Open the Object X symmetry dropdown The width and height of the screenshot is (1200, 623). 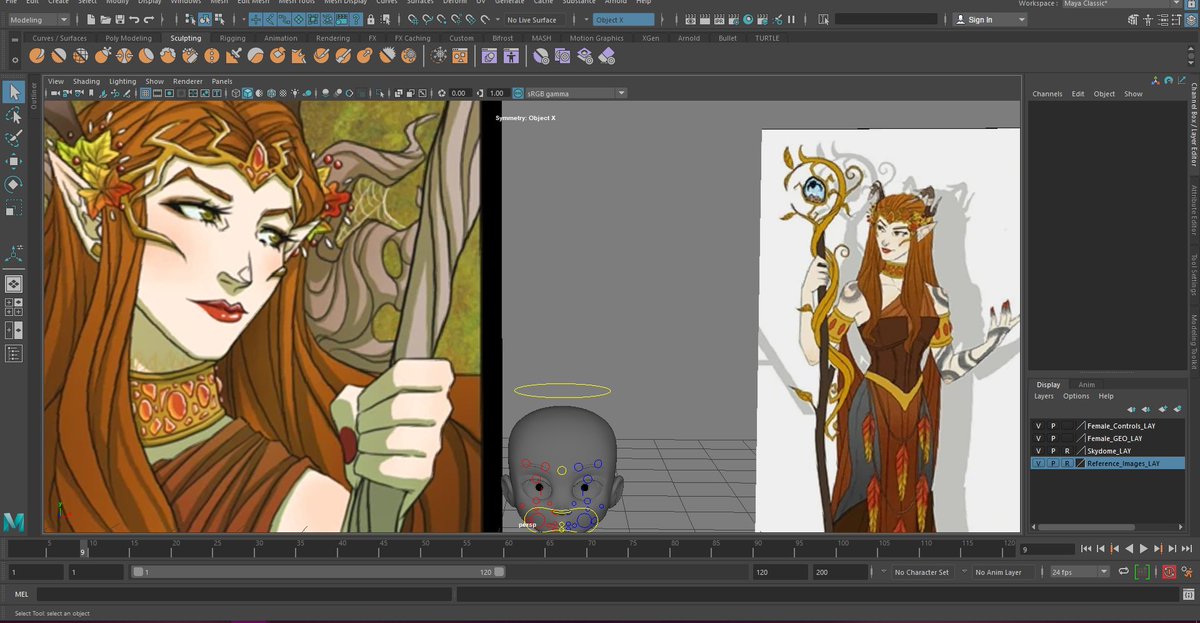623,20
